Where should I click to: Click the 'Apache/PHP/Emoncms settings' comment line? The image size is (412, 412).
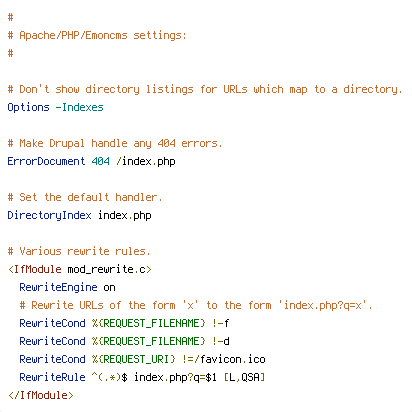(97, 35)
